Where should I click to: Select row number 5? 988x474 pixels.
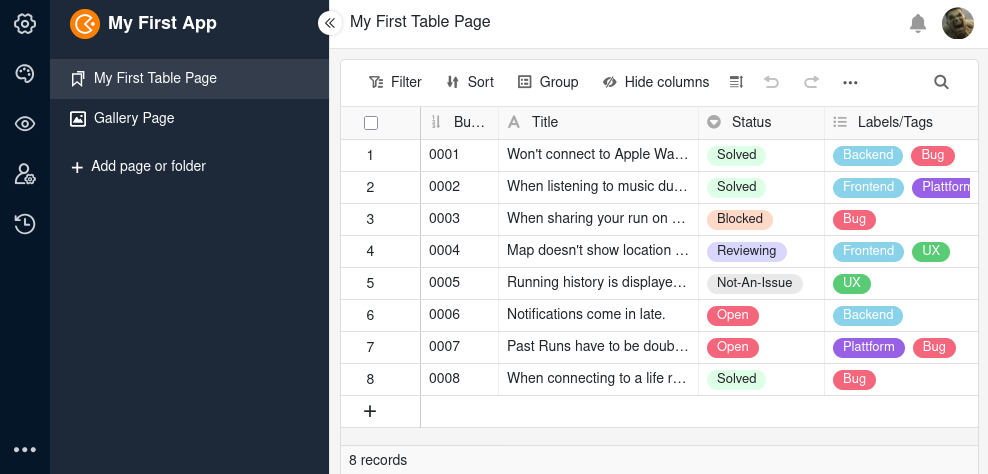tap(370, 284)
